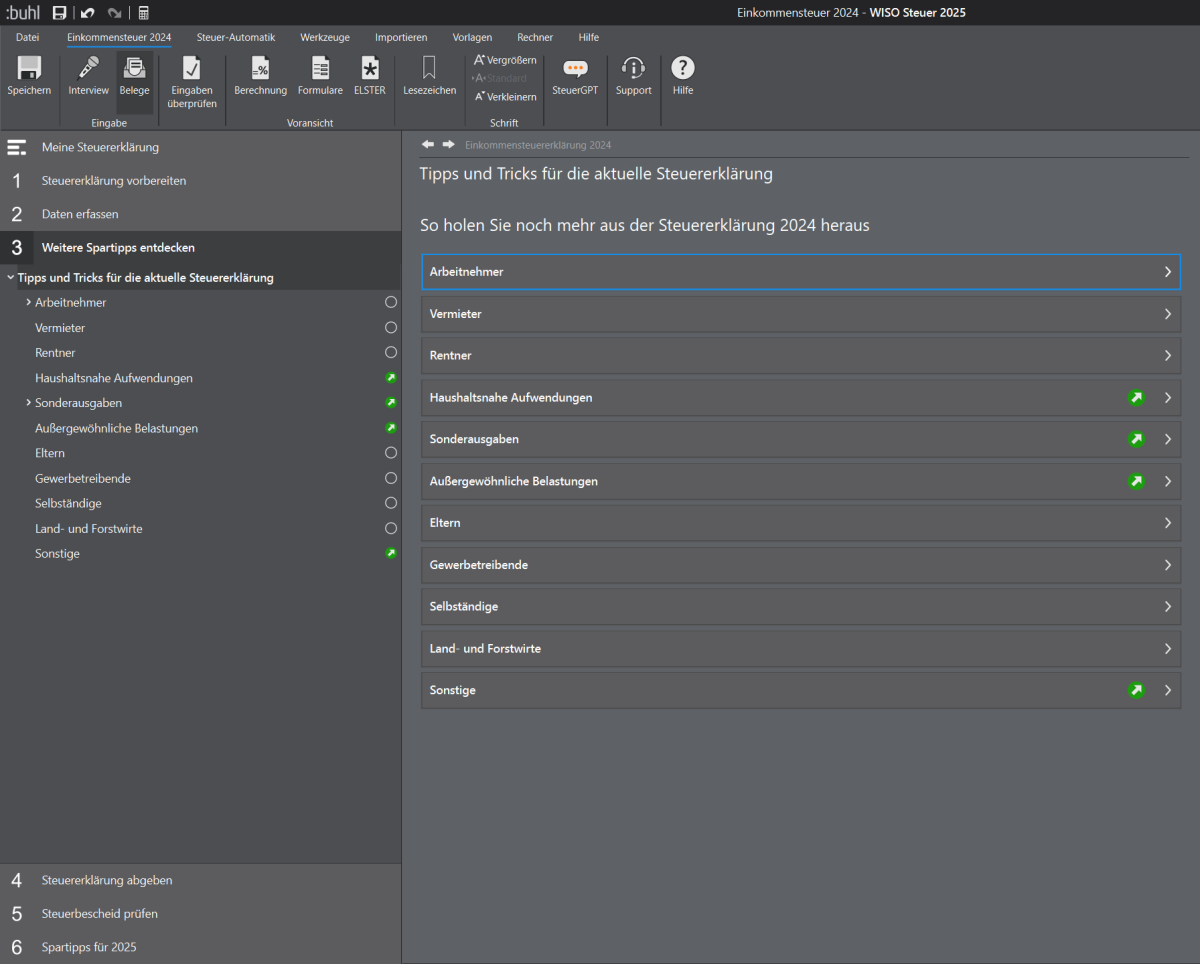The width and height of the screenshot is (1200, 964).
Task: Expand Sonderausgaben tree node in sidebar
Action: (x=28, y=403)
